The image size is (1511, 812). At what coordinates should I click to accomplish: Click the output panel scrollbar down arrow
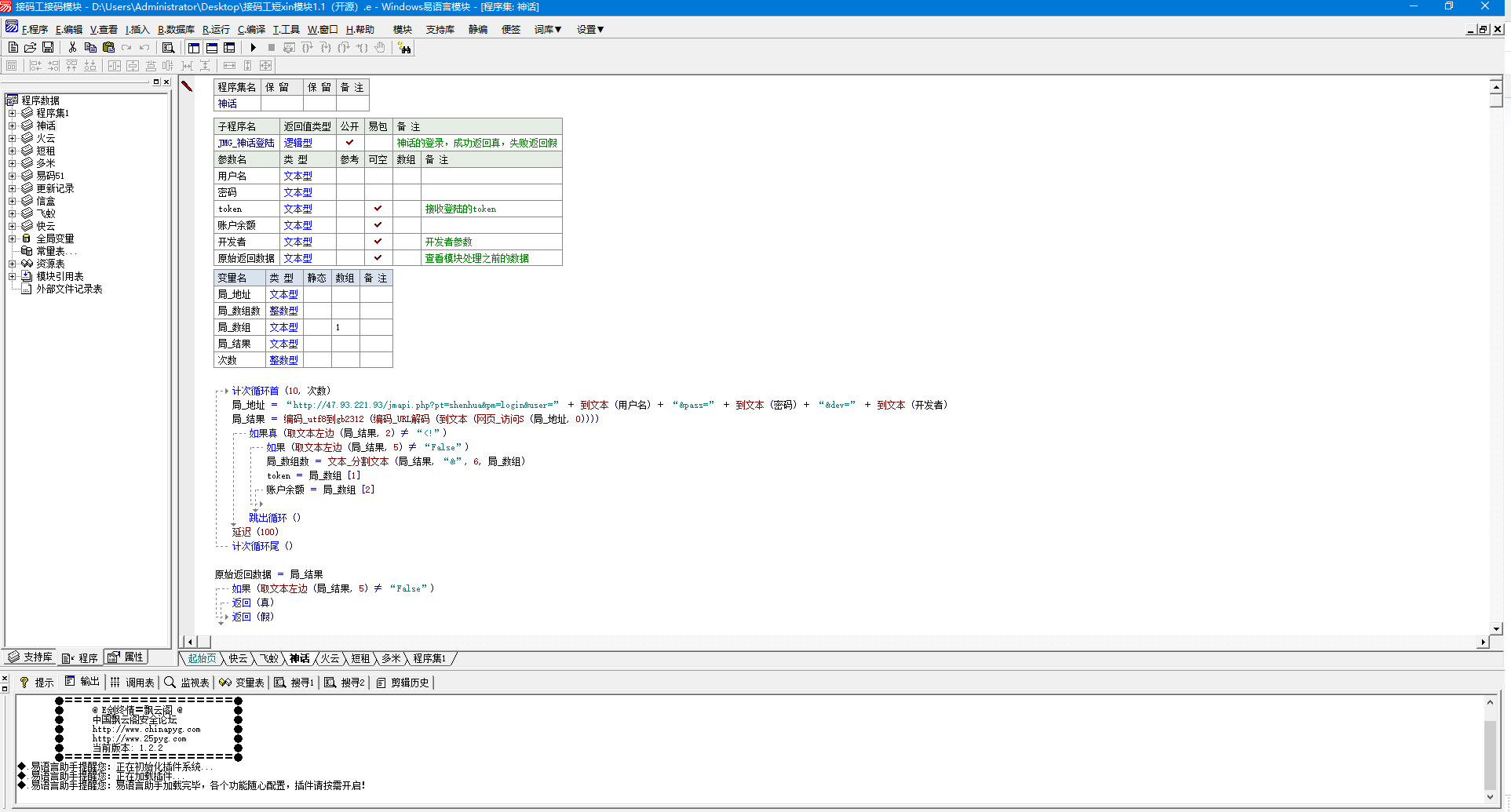[x=1490, y=797]
